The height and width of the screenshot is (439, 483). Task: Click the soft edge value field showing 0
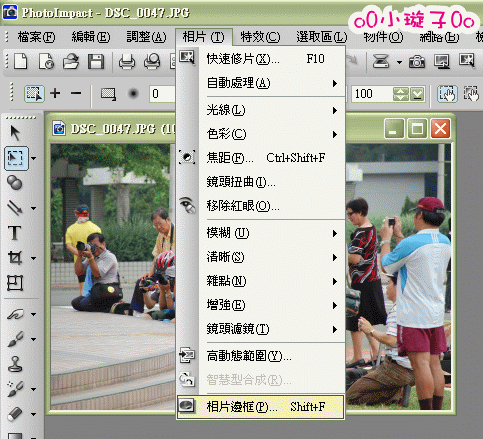coord(162,94)
